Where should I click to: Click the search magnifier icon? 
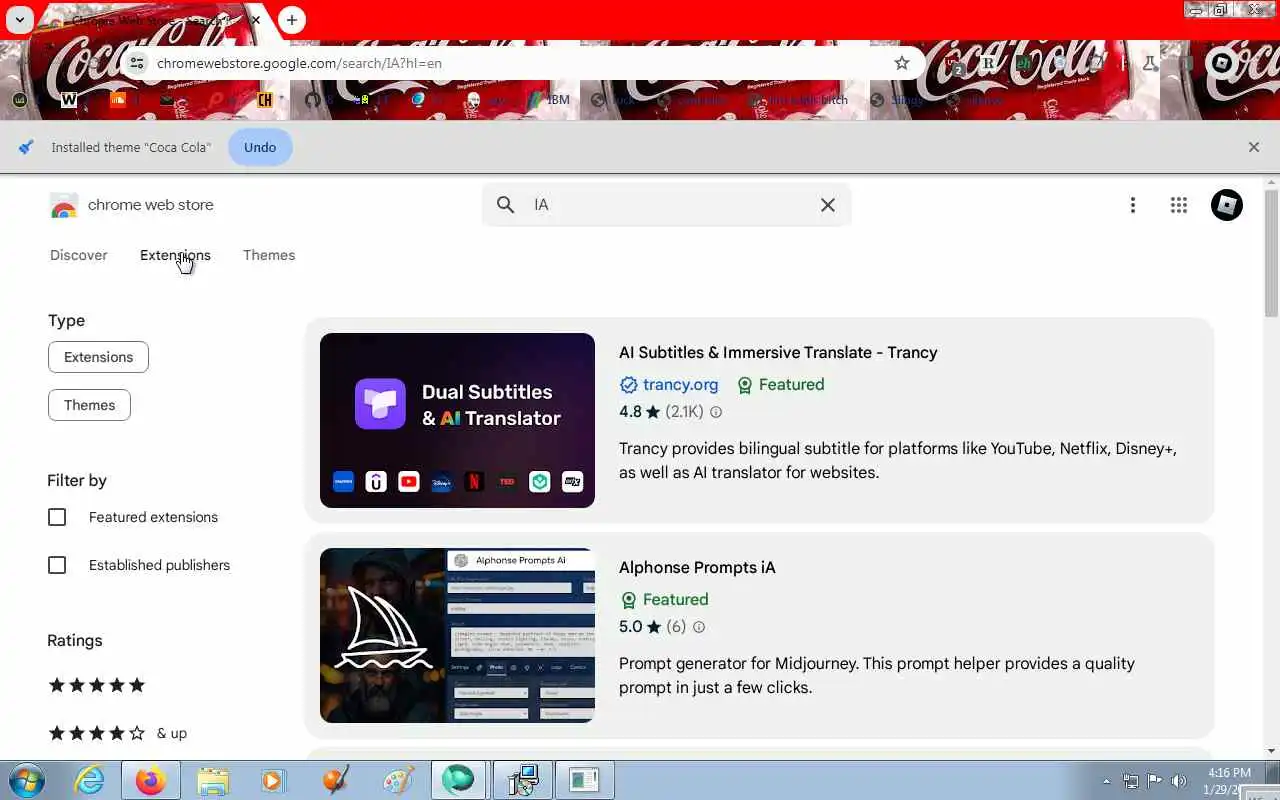click(506, 205)
